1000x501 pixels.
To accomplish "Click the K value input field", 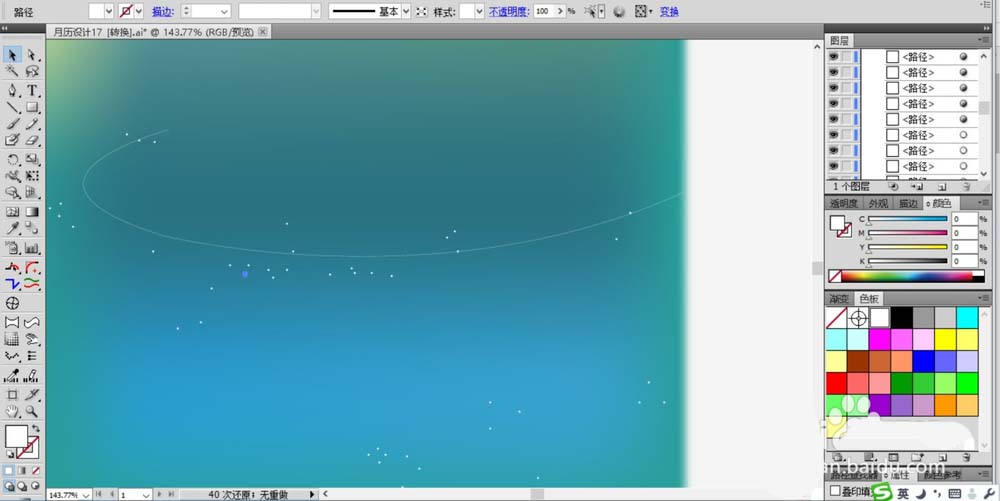I will [964, 261].
